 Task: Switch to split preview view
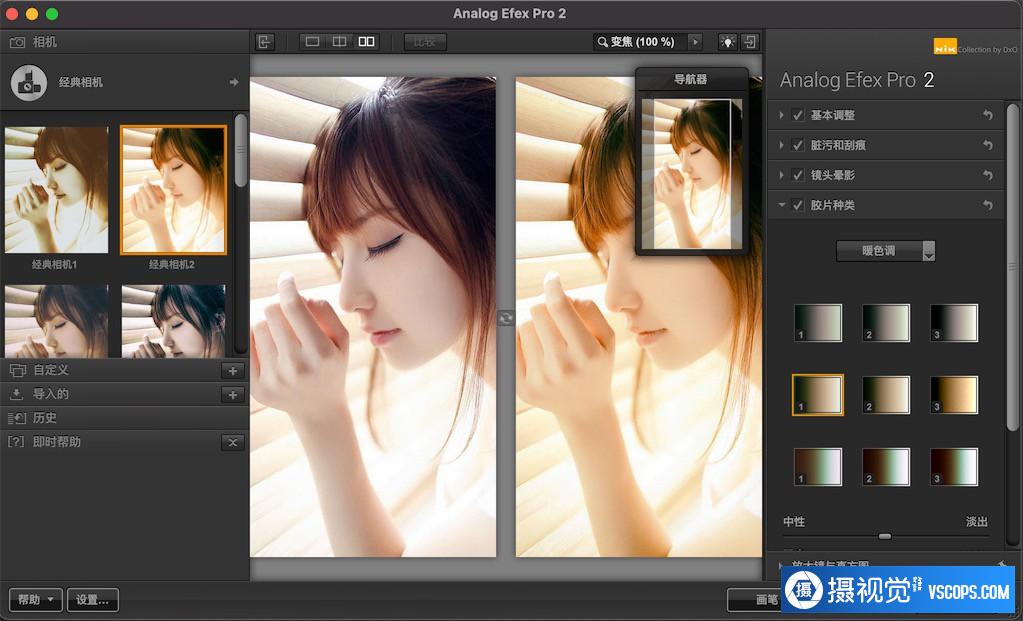click(x=339, y=42)
